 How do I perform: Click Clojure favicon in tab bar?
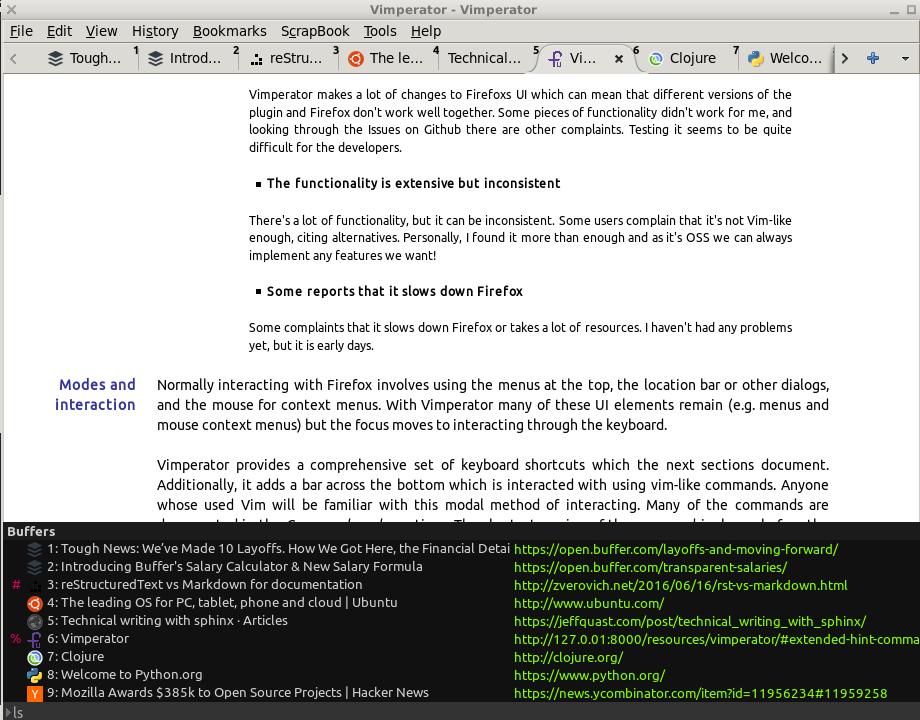[x=655, y=59]
